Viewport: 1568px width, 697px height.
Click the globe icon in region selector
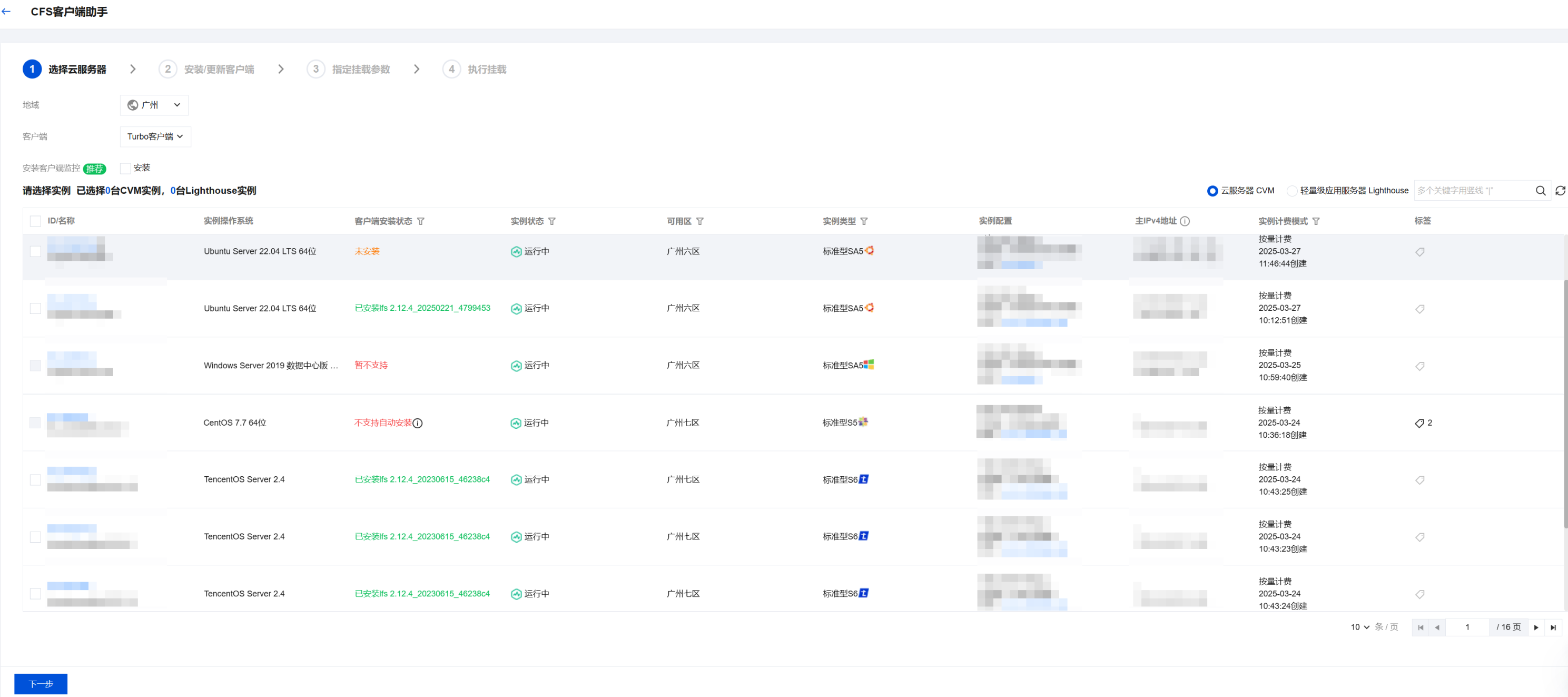(132, 105)
